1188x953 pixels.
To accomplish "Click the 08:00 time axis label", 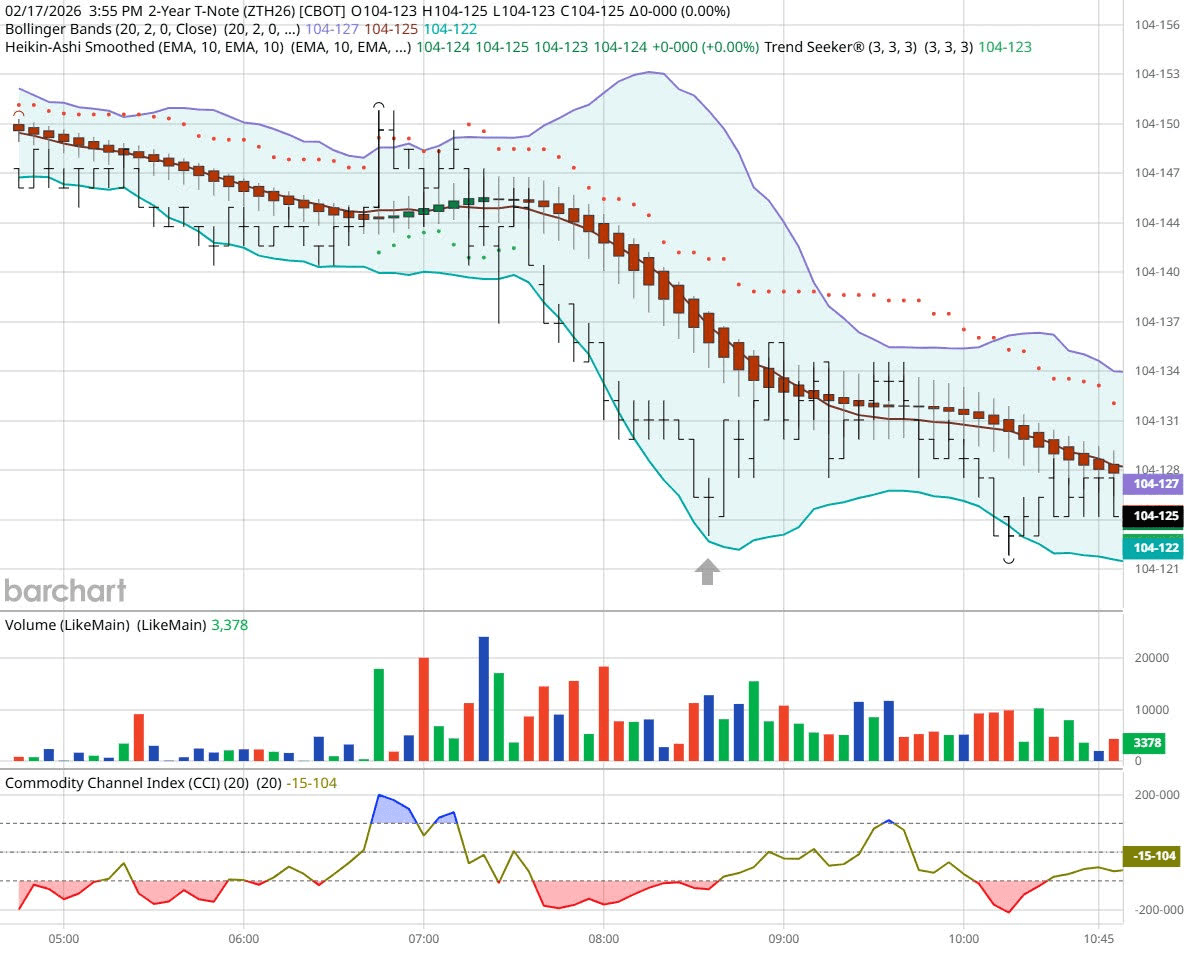I will 606,939.
